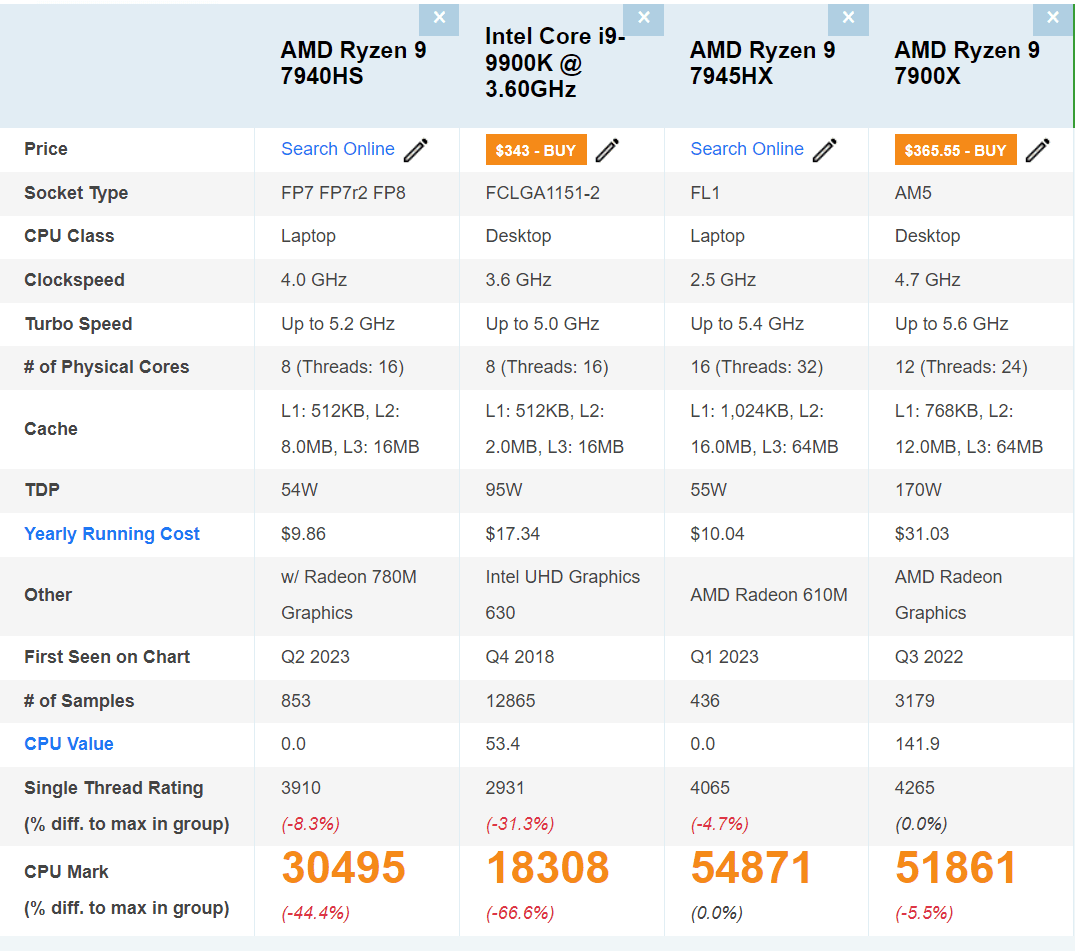Click socket value AM5
1075x951 pixels.
pos(913,193)
